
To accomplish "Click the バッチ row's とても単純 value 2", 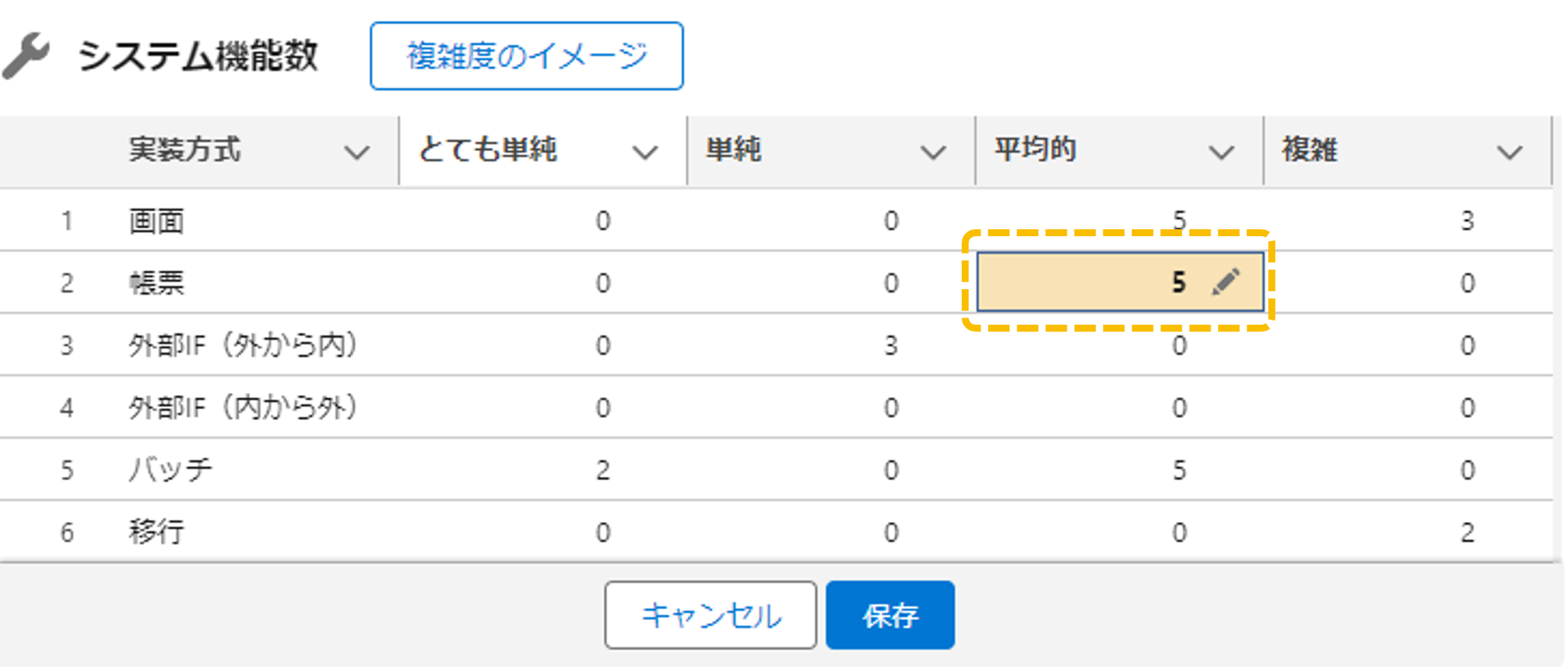I will (x=603, y=470).
